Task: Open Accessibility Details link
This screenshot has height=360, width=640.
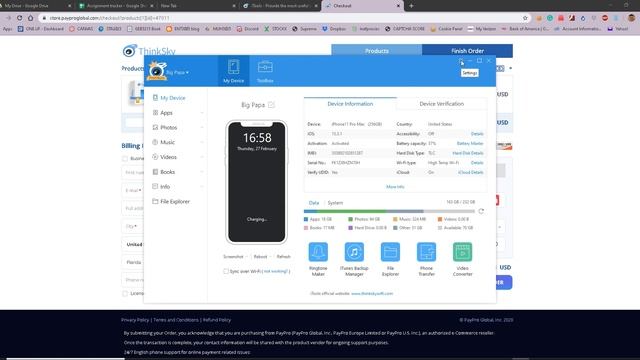Action: pyautogui.click(x=477, y=134)
